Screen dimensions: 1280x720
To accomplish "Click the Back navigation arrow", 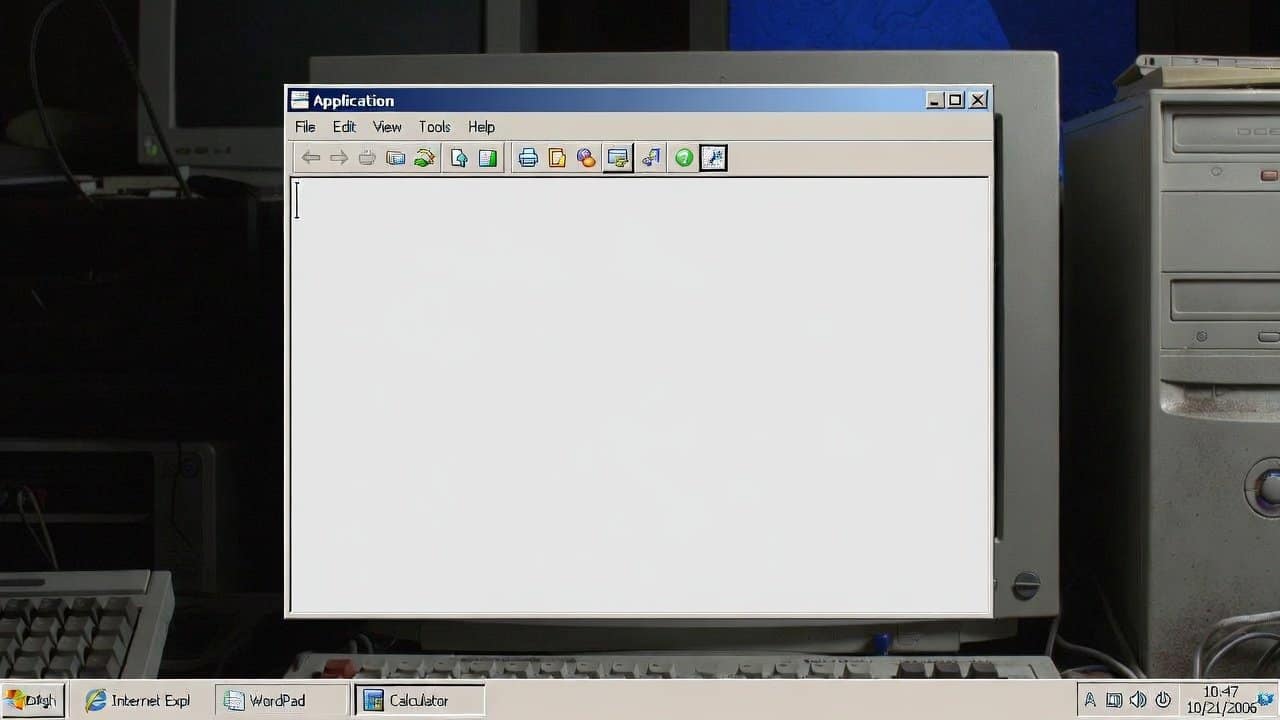I will (311, 157).
